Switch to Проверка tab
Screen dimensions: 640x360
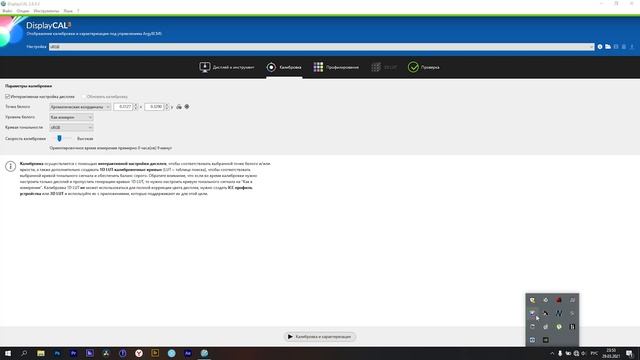coord(424,67)
